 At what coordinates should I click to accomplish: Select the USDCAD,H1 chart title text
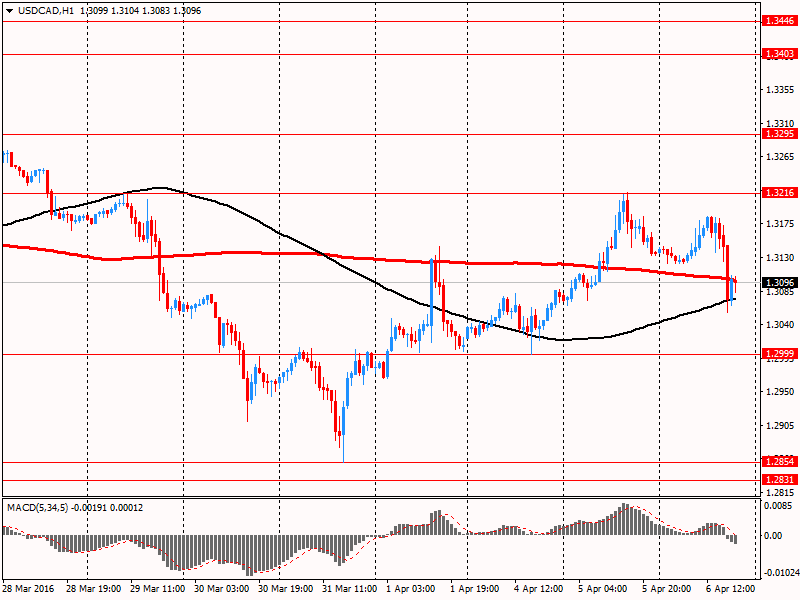click(45, 11)
